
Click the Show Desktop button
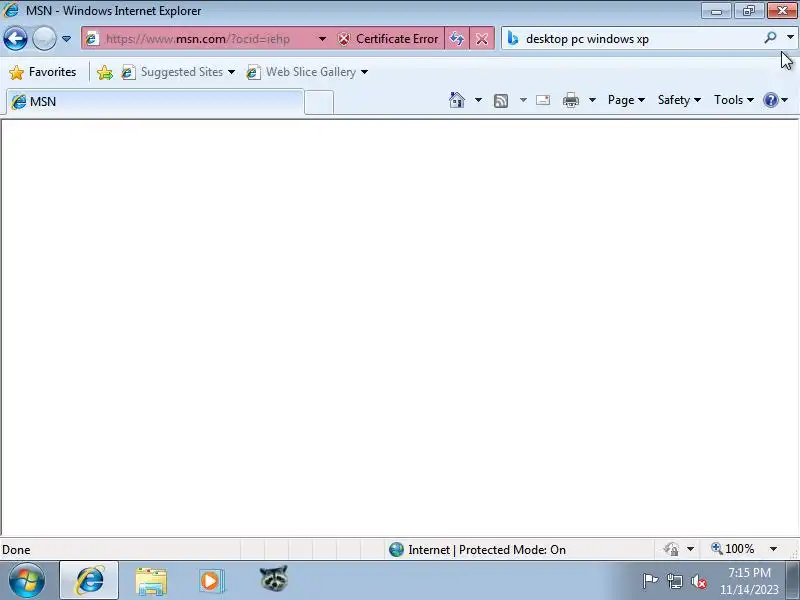[793, 581]
